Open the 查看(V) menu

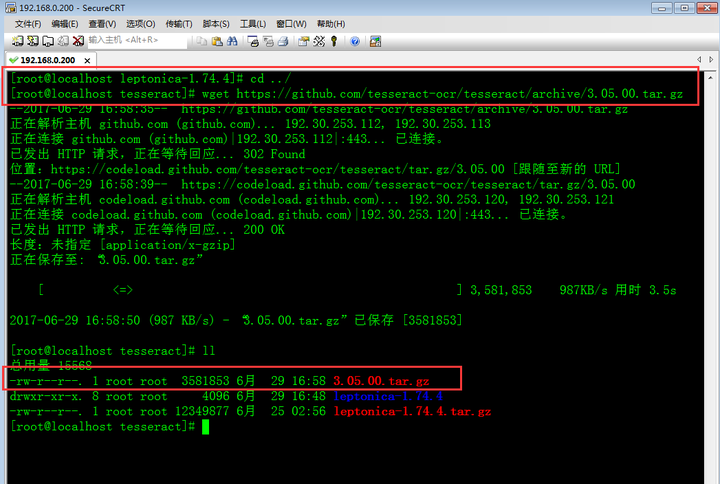pyautogui.click(x=102, y=24)
